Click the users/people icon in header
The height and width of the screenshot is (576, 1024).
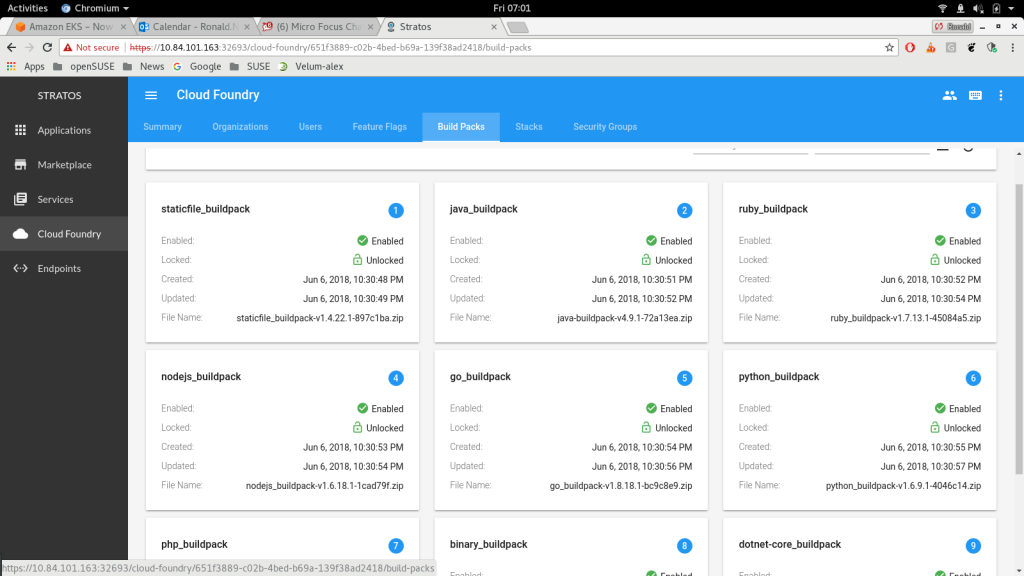[949, 95]
